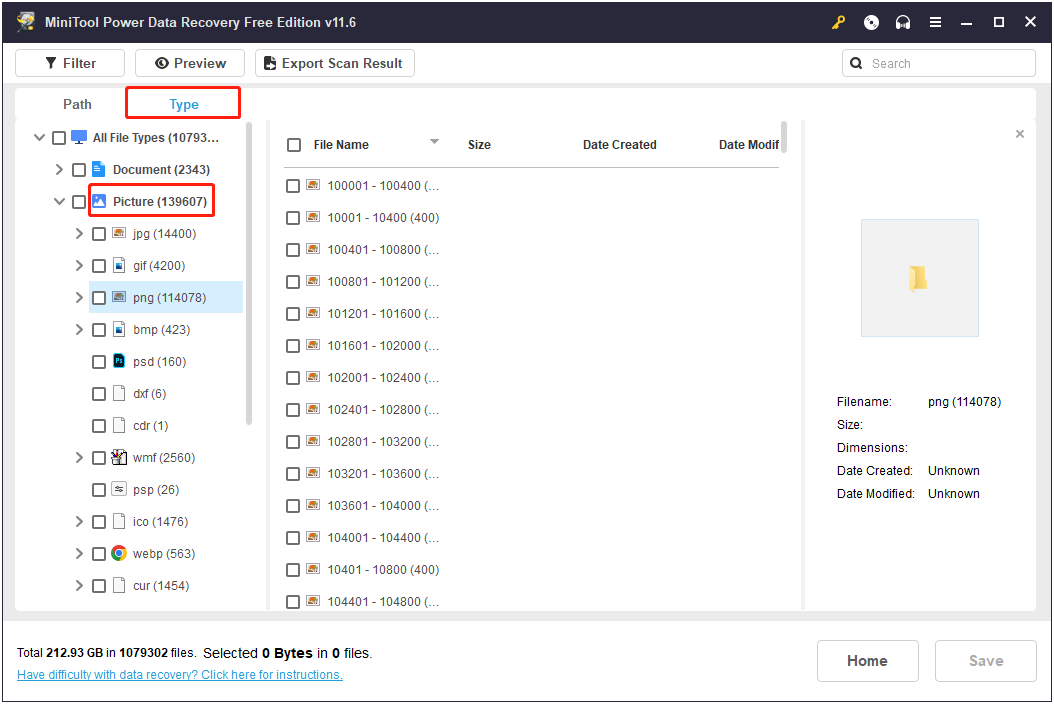Click the wmf file type icon
This screenshot has height=704, width=1054.
(x=119, y=457)
